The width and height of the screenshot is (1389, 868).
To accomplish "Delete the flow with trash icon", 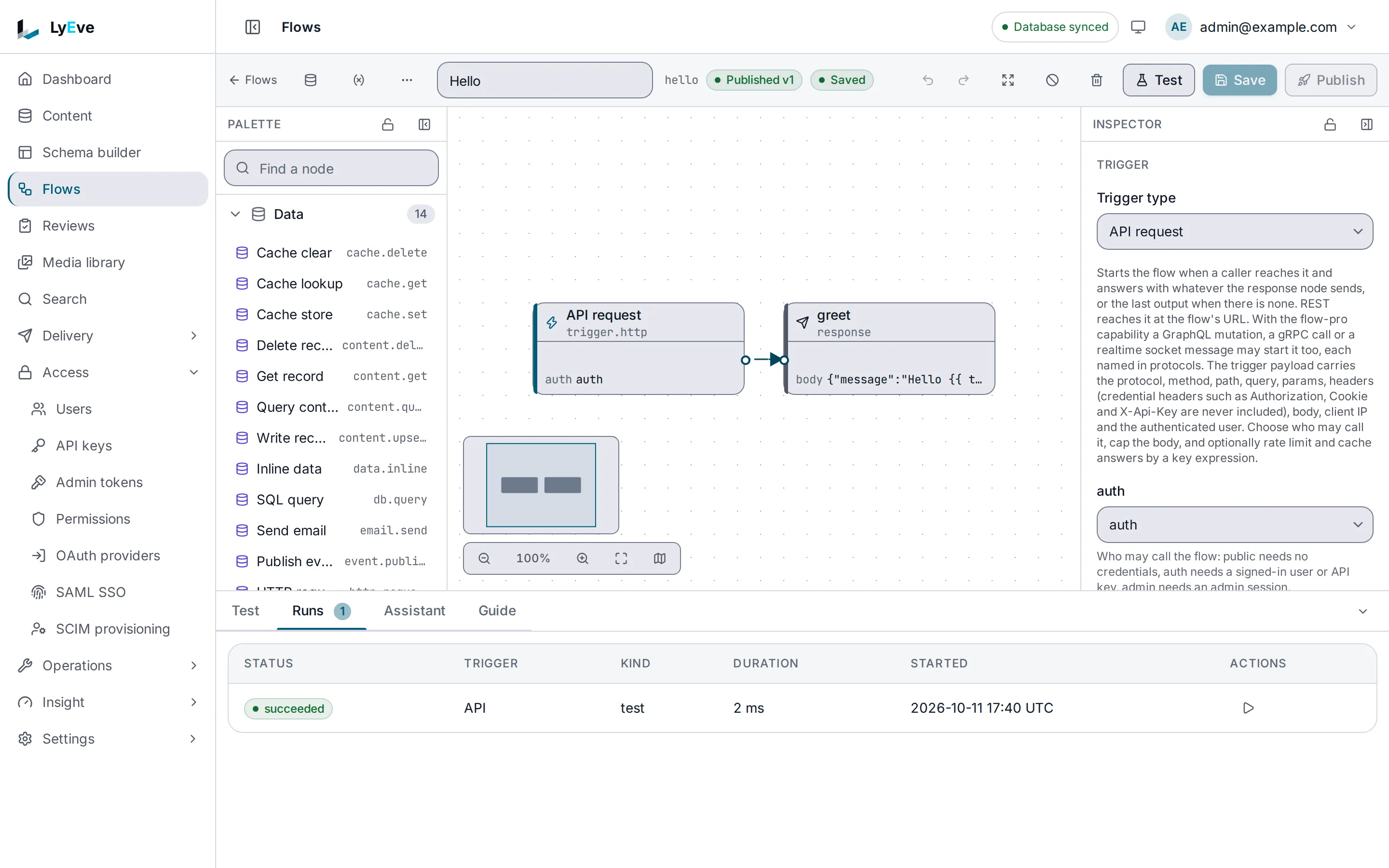I will point(1096,80).
